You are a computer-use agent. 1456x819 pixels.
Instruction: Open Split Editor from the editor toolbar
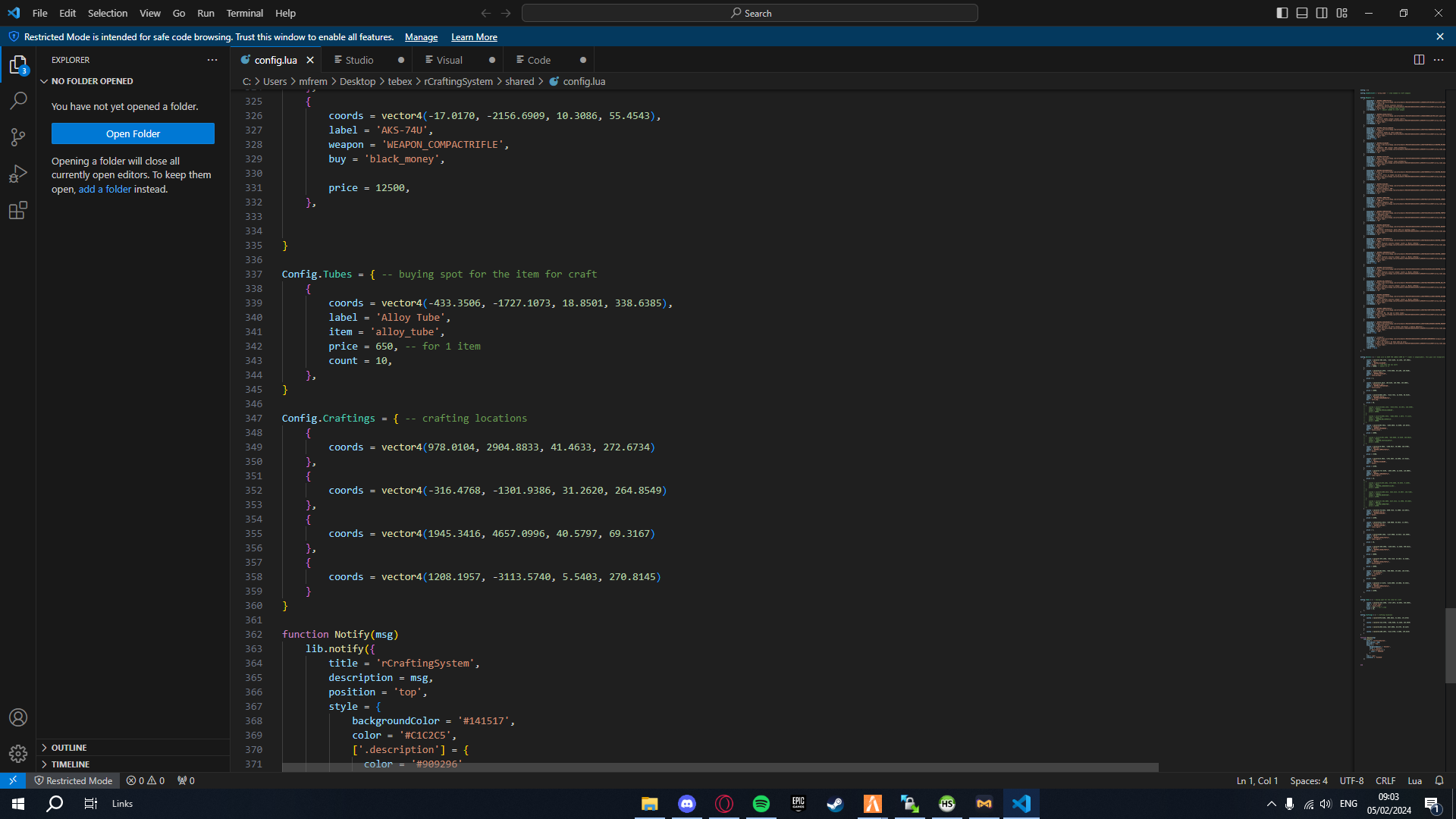(1419, 59)
